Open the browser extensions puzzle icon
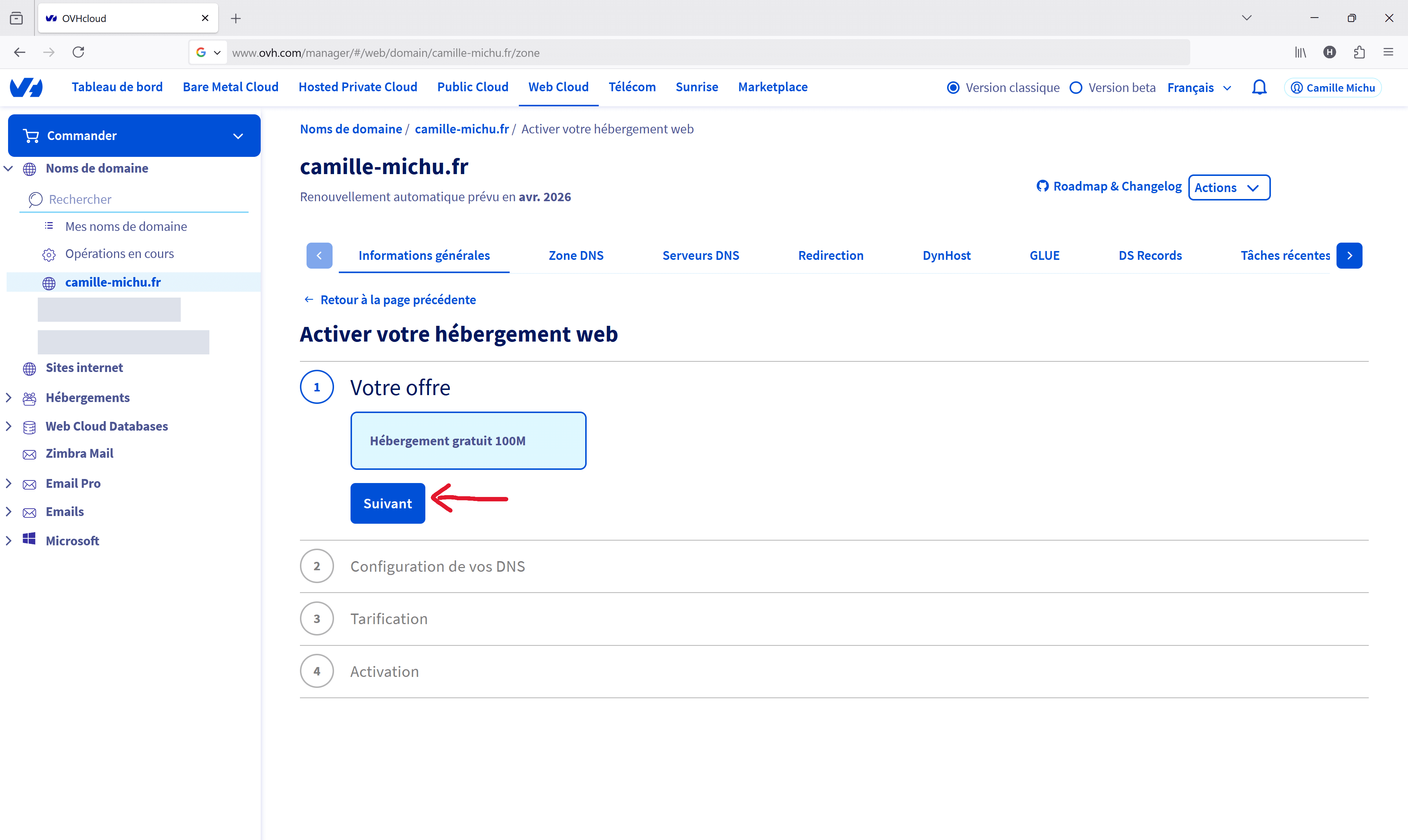The height and width of the screenshot is (840, 1408). point(1359,53)
